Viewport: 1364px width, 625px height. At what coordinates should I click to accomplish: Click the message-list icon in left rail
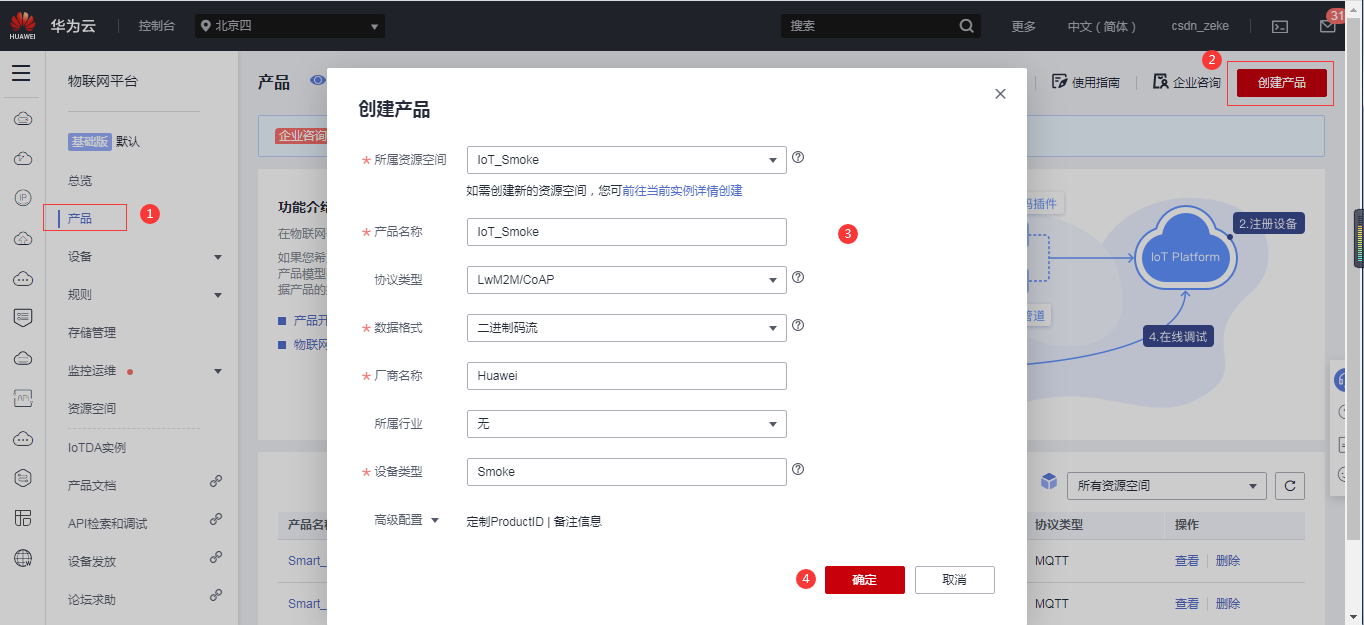click(23, 318)
